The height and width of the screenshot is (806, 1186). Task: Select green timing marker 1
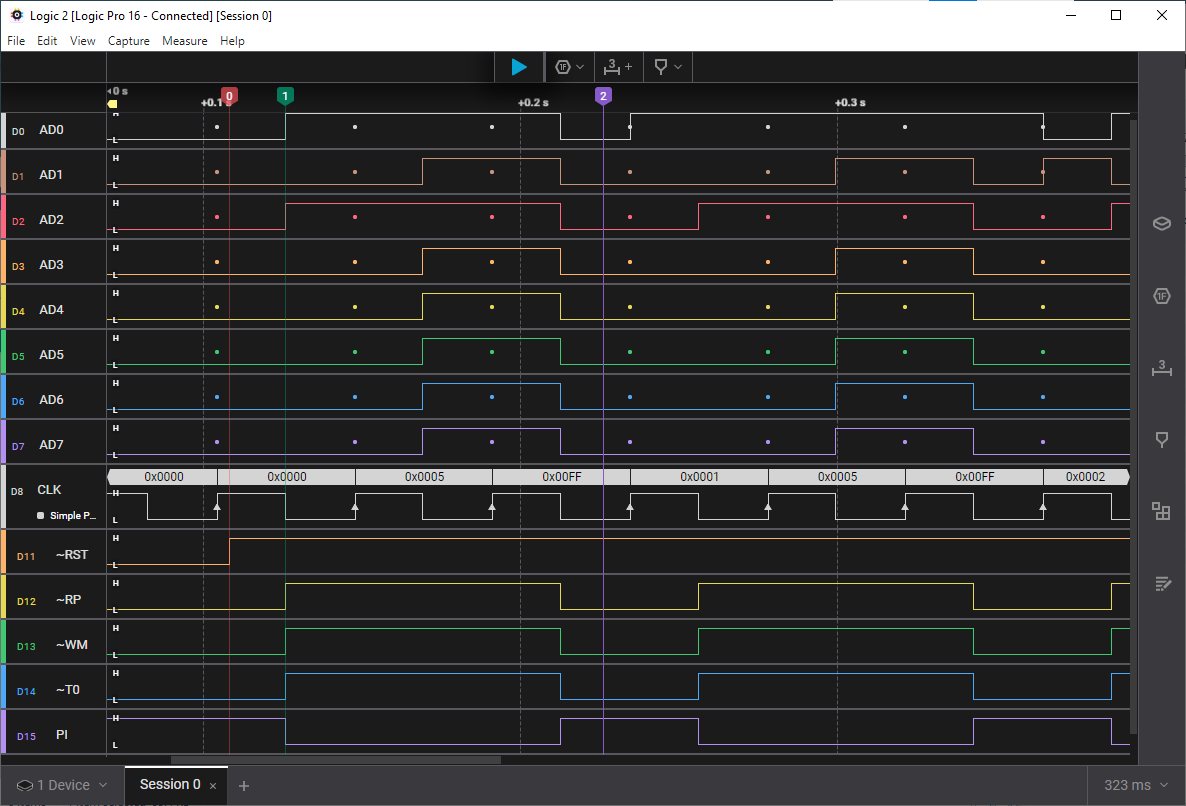click(x=285, y=96)
